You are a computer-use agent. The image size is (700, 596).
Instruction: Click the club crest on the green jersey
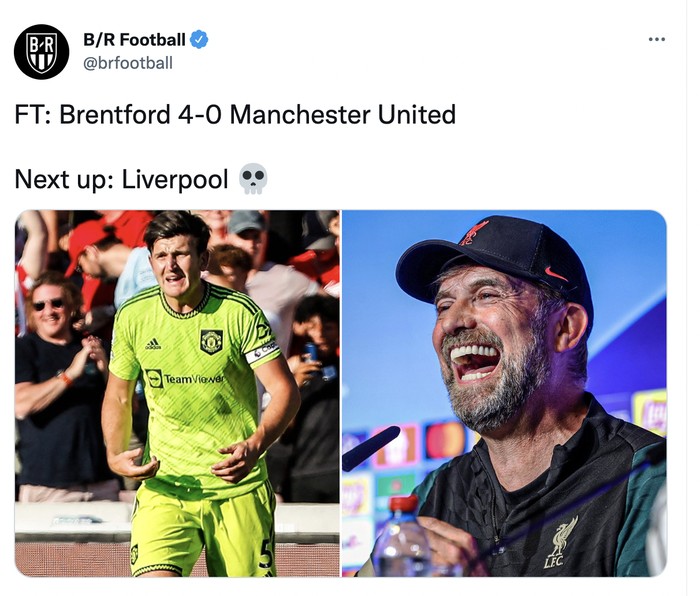[211, 341]
